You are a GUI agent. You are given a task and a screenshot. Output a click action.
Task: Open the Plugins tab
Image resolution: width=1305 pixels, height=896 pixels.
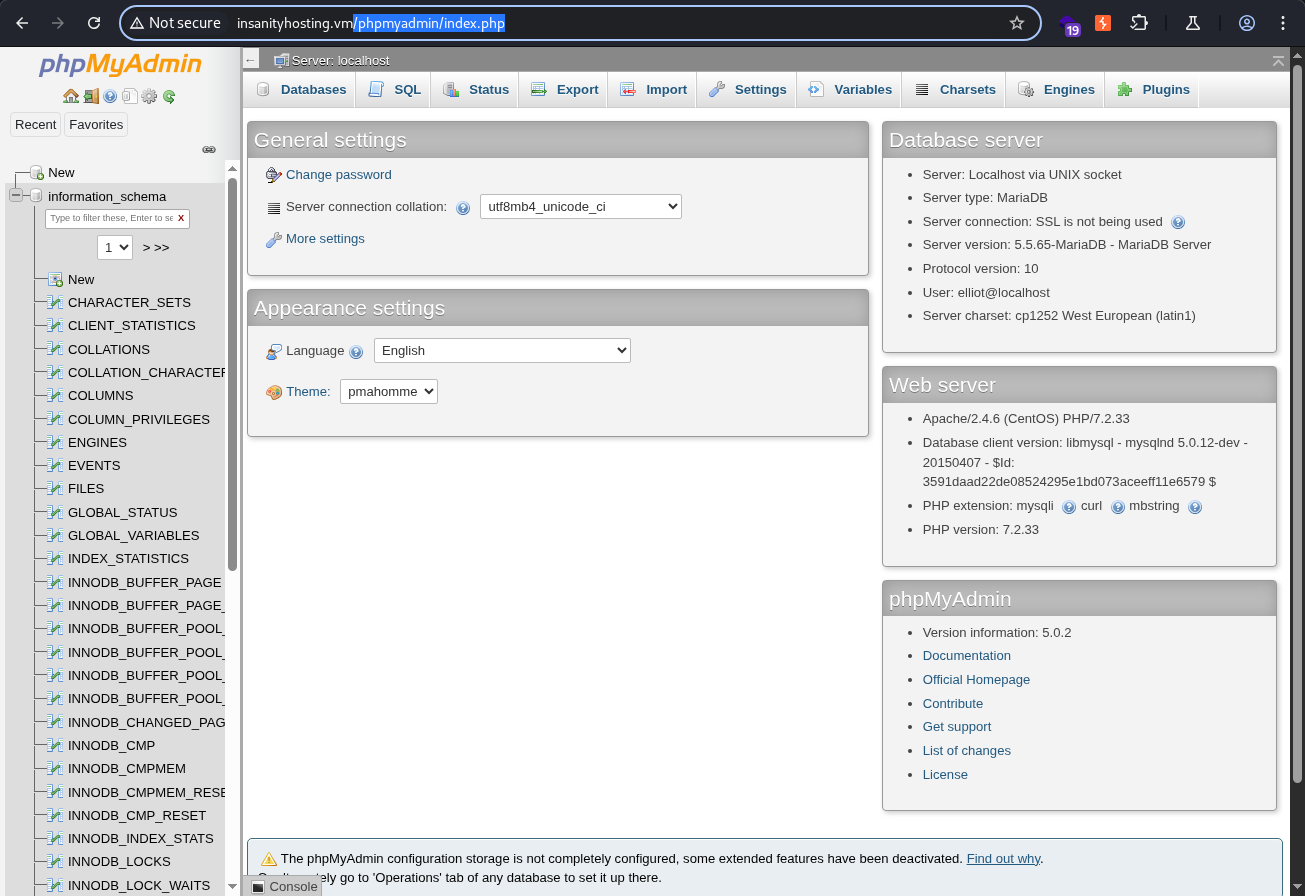(x=1153, y=89)
